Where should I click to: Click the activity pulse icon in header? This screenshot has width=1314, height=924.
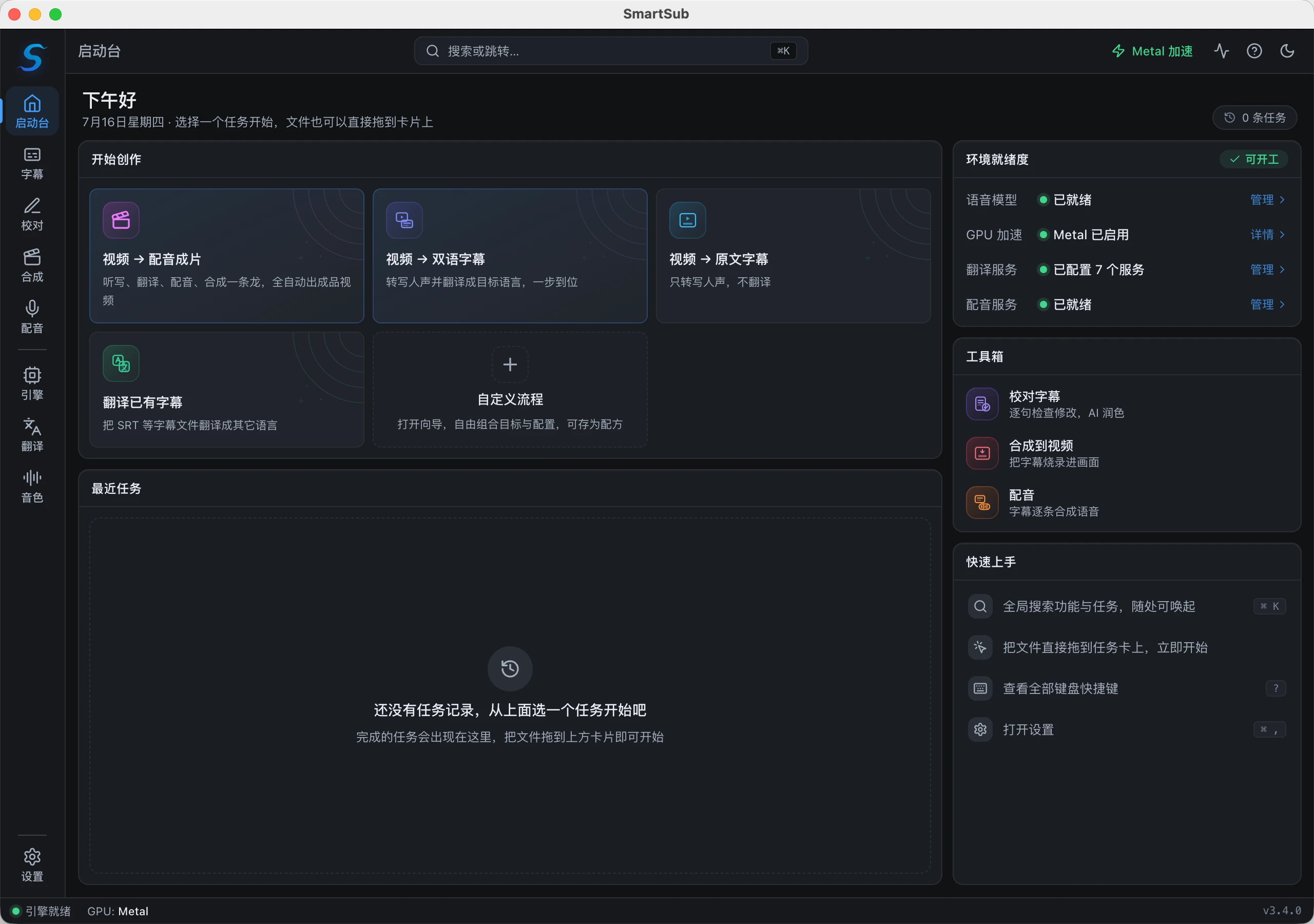point(1221,51)
